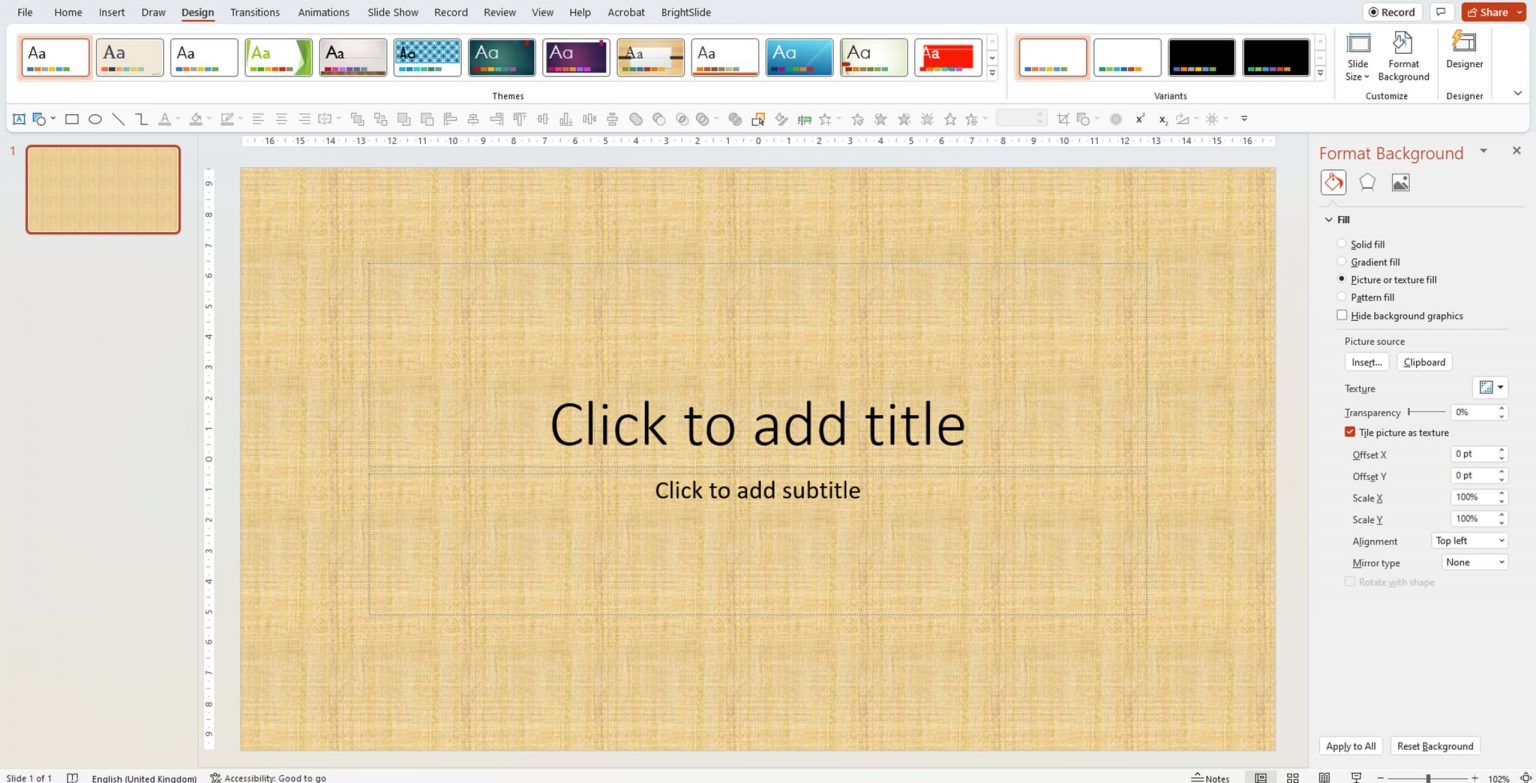Open Reading view from the status bar
Screen dimensions: 1536x783
[x=1323, y=777]
